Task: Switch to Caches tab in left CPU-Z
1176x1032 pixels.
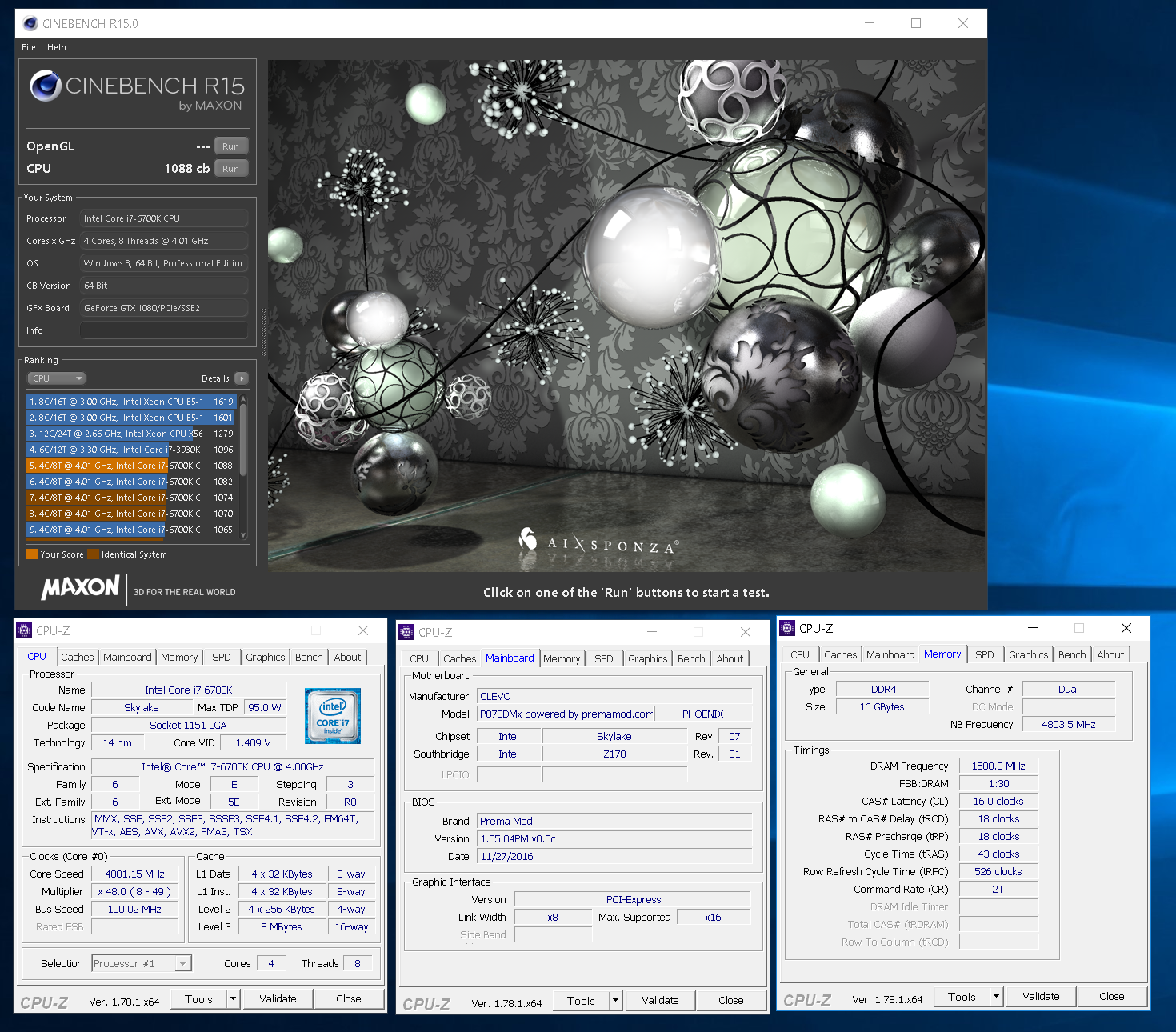Action: click(78, 657)
